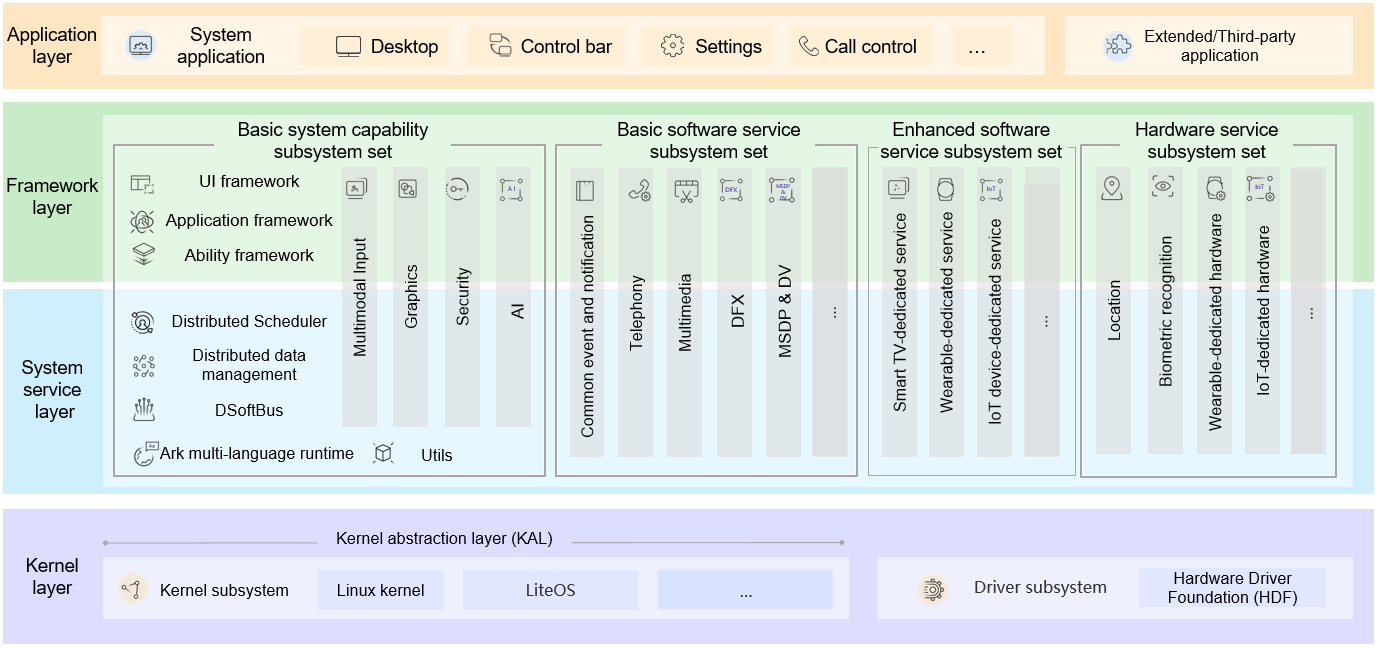Click the Driver subsystem chip icon

click(x=932, y=589)
